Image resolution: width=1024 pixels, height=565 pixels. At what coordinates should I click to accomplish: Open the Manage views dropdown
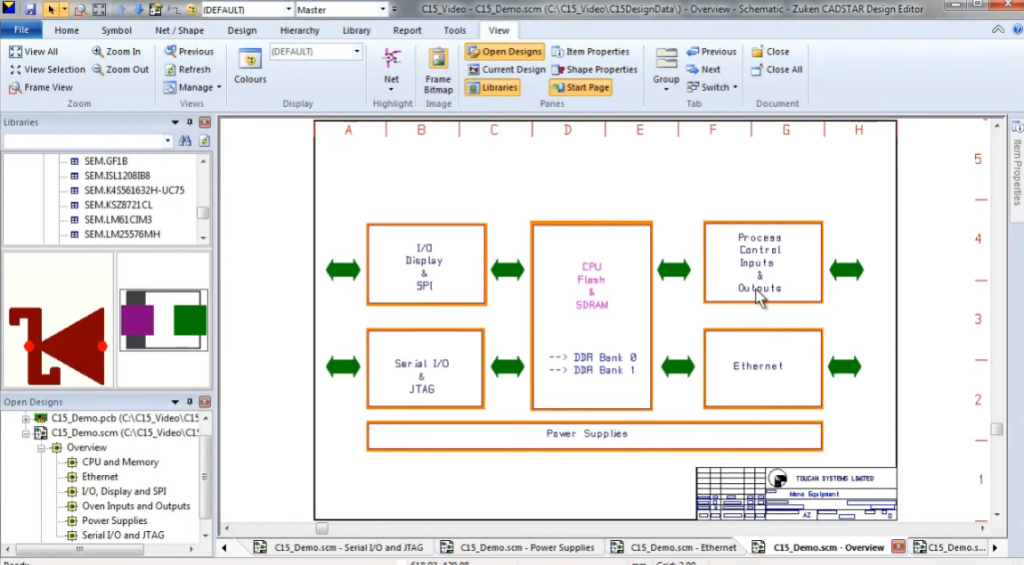tap(193, 87)
